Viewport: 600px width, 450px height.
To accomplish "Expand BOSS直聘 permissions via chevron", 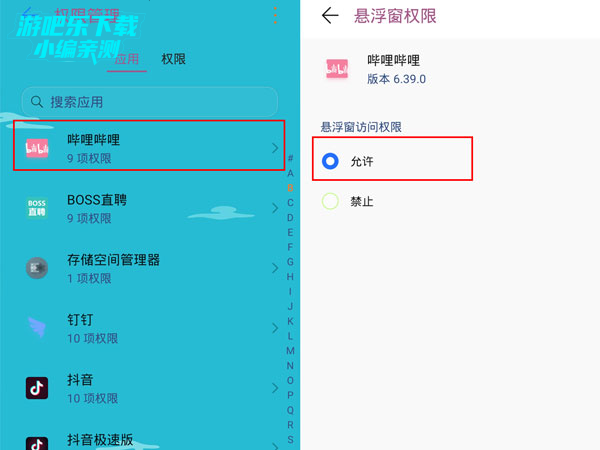I will pyautogui.click(x=275, y=208).
